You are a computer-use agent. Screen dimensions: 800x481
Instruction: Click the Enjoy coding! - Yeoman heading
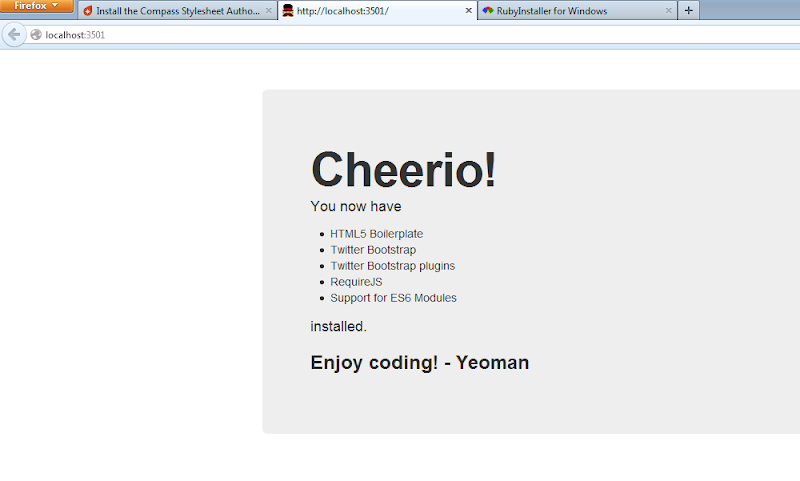coord(419,363)
